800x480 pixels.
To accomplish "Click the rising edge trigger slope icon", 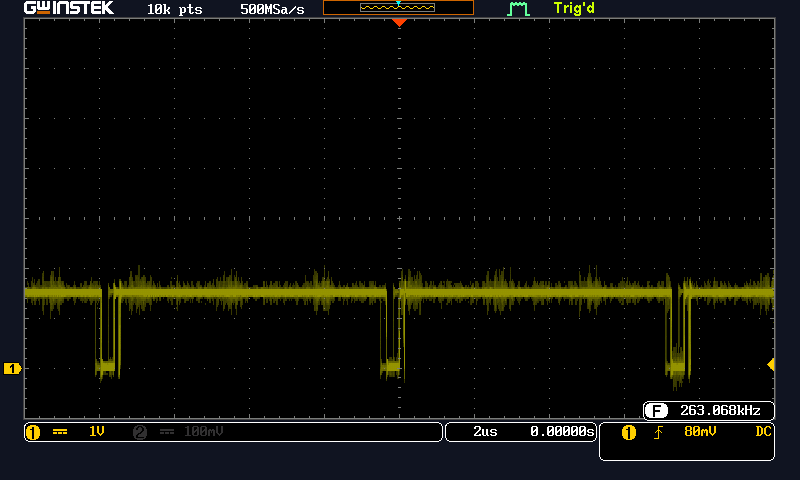I will [658, 433].
